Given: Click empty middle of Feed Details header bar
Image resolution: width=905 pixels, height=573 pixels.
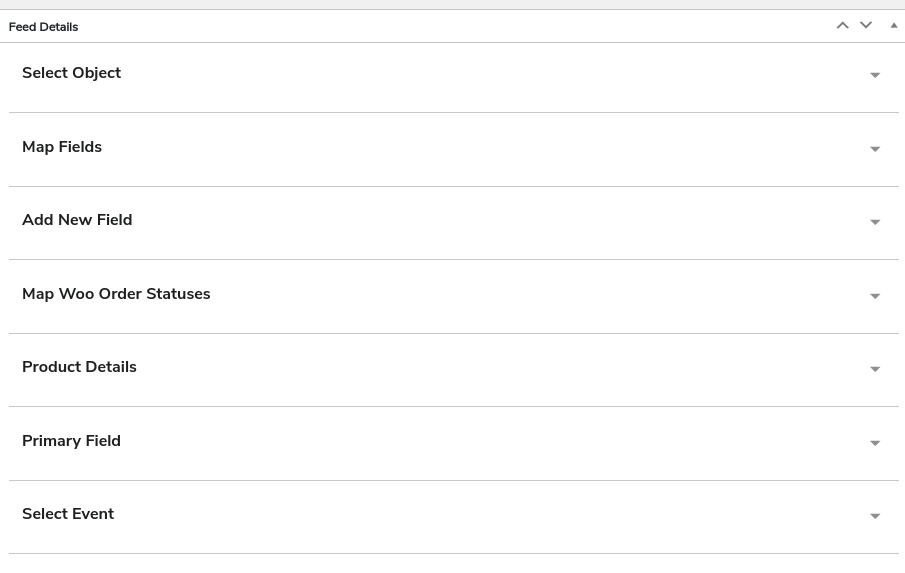Looking at the screenshot, I should pyautogui.click(x=450, y=27).
